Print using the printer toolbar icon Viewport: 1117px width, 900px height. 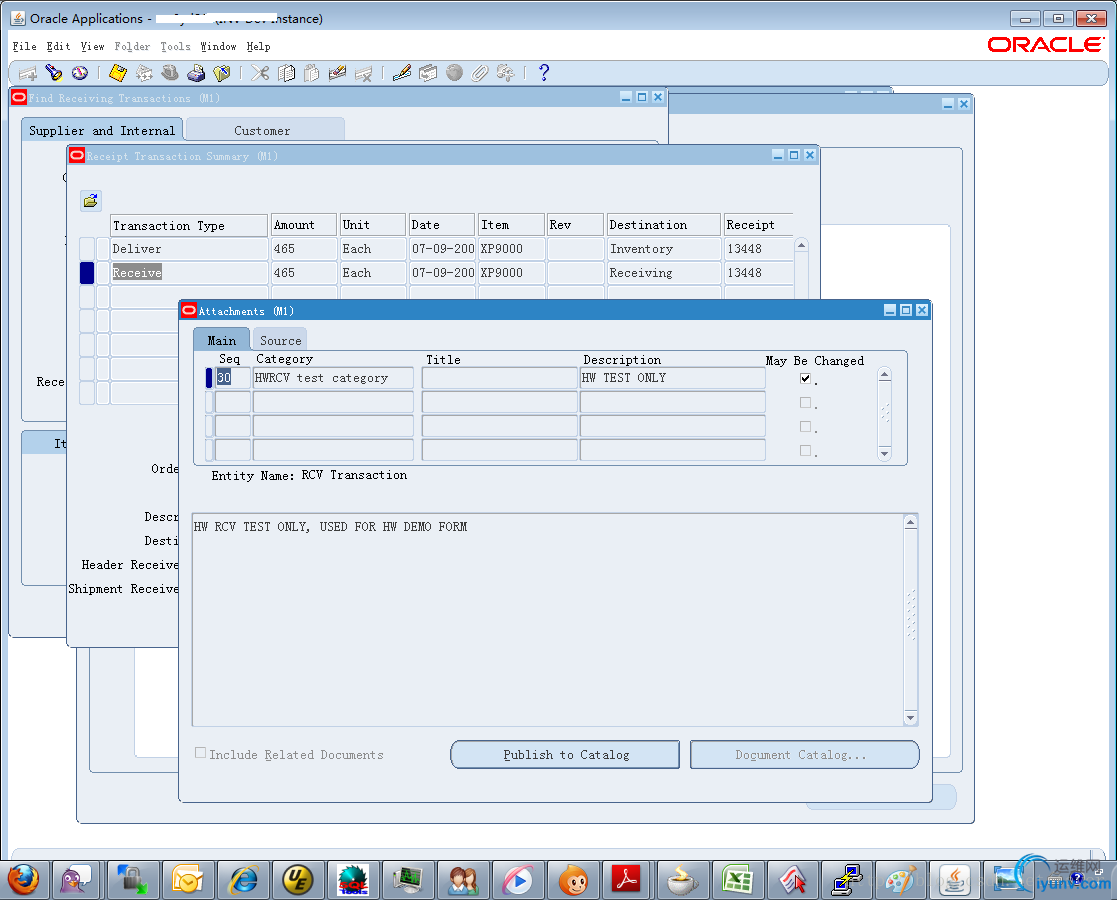pyautogui.click(x=196, y=73)
